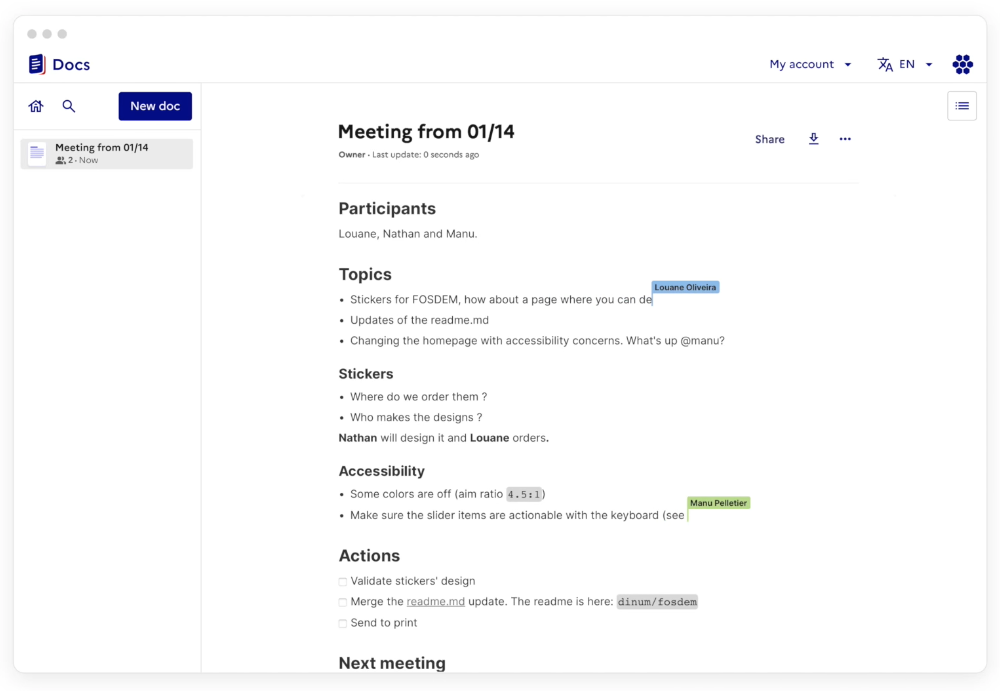
Task: Open the La Suite apps grid icon
Action: (962, 64)
